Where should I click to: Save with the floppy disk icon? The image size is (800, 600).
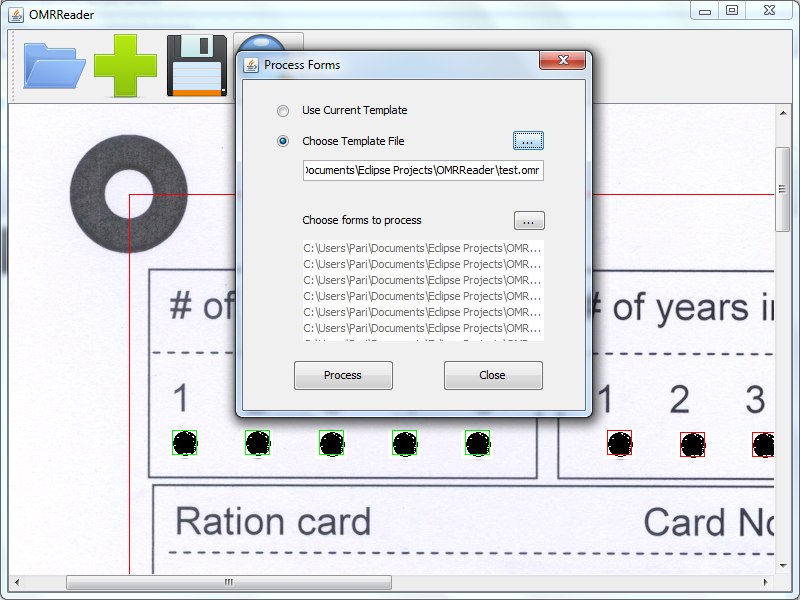click(197, 65)
